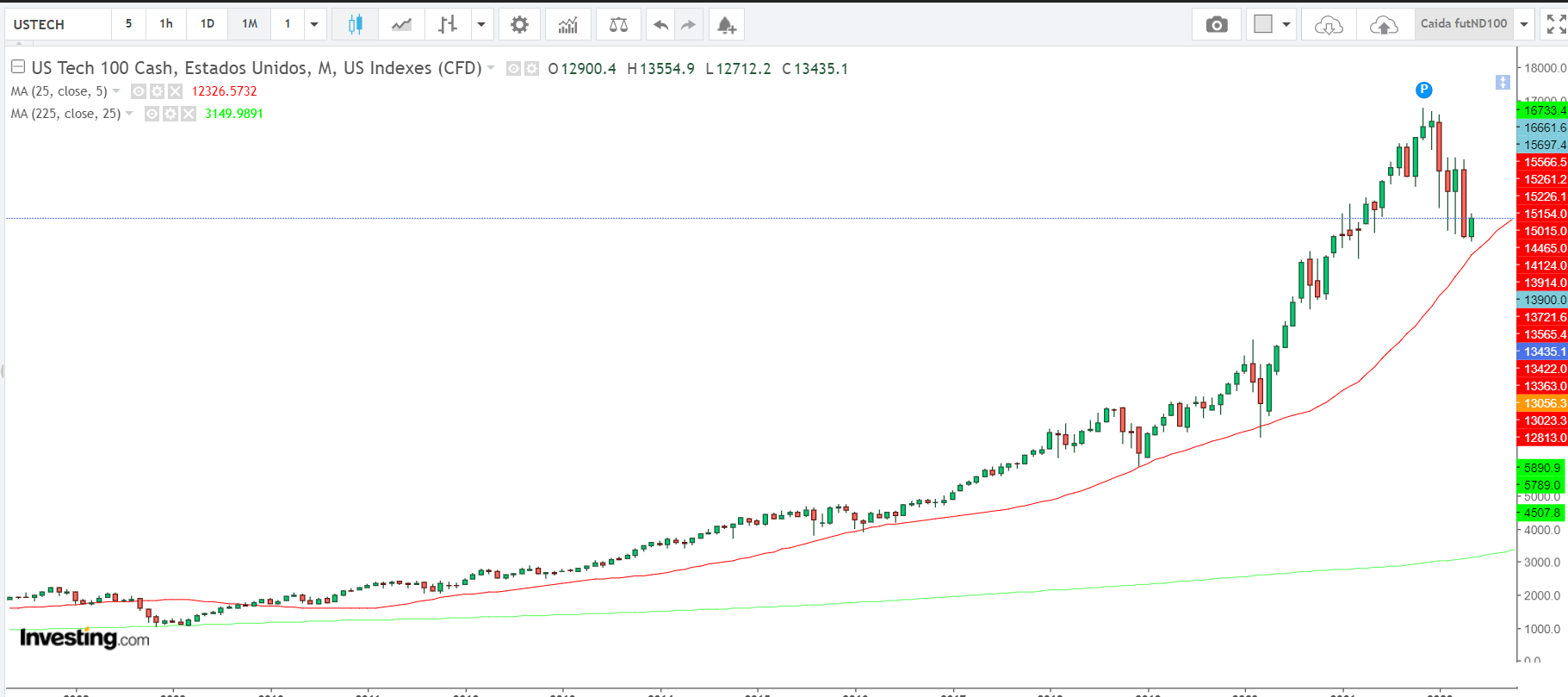The height and width of the screenshot is (697, 1568).
Task: Click the red 15566.5 price label
Action: pos(1542,162)
